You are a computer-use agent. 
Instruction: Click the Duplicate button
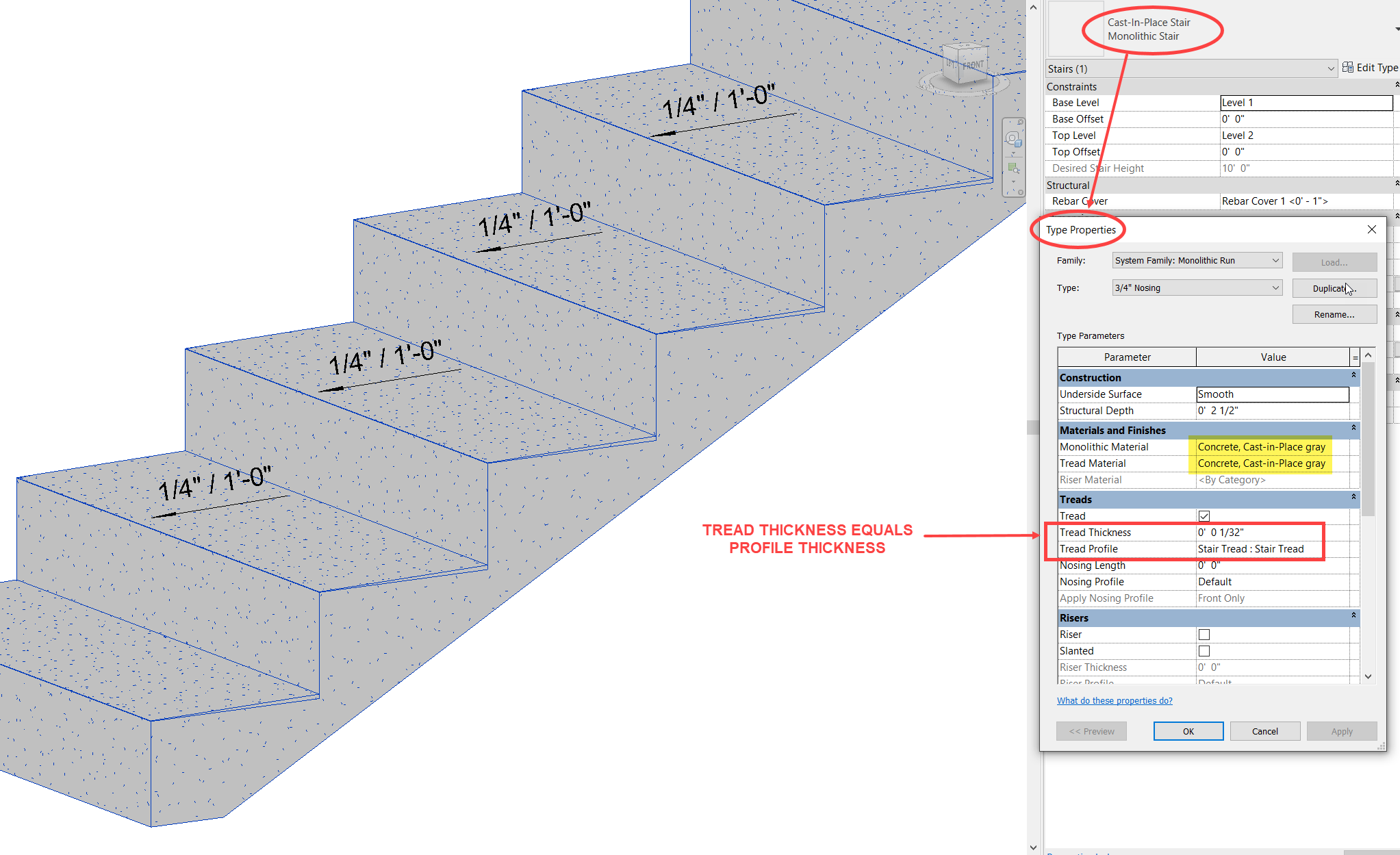(x=1334, y=288)
